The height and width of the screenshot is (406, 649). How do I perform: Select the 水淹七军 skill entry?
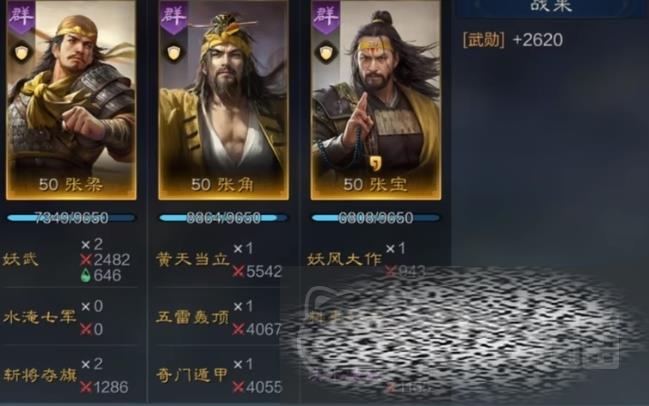[x=40, y=317]
